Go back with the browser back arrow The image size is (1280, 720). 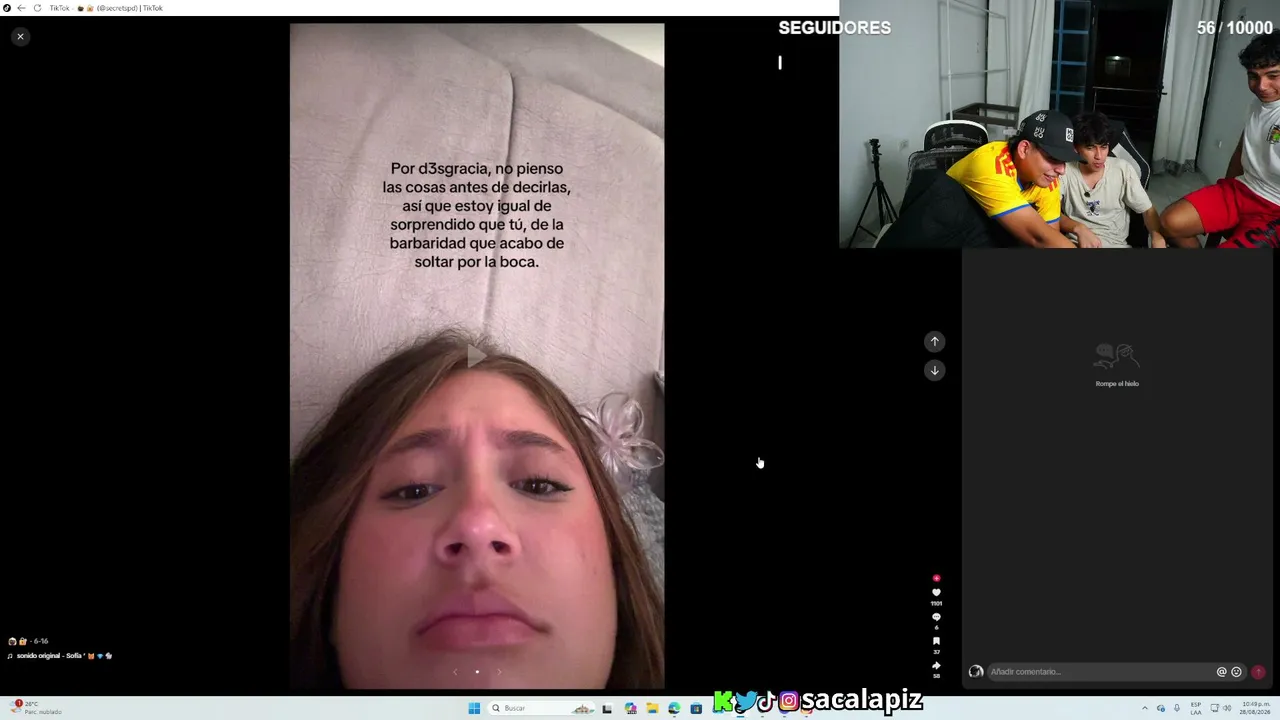point(21,8)
